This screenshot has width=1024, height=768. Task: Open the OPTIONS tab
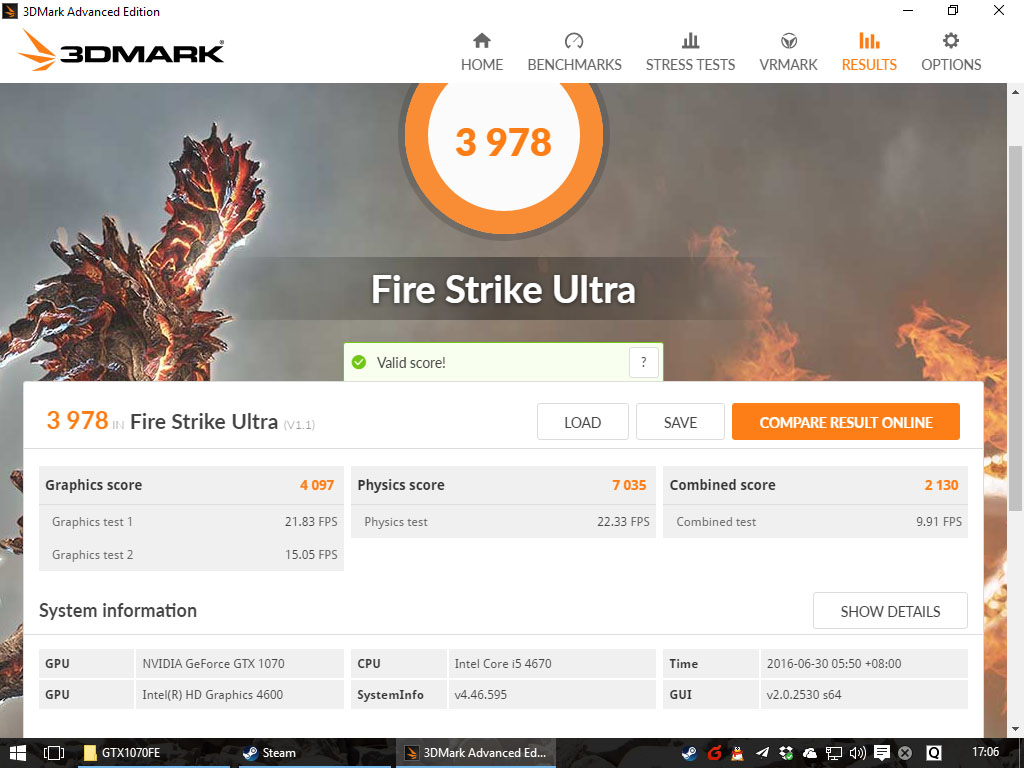[951, 52]
